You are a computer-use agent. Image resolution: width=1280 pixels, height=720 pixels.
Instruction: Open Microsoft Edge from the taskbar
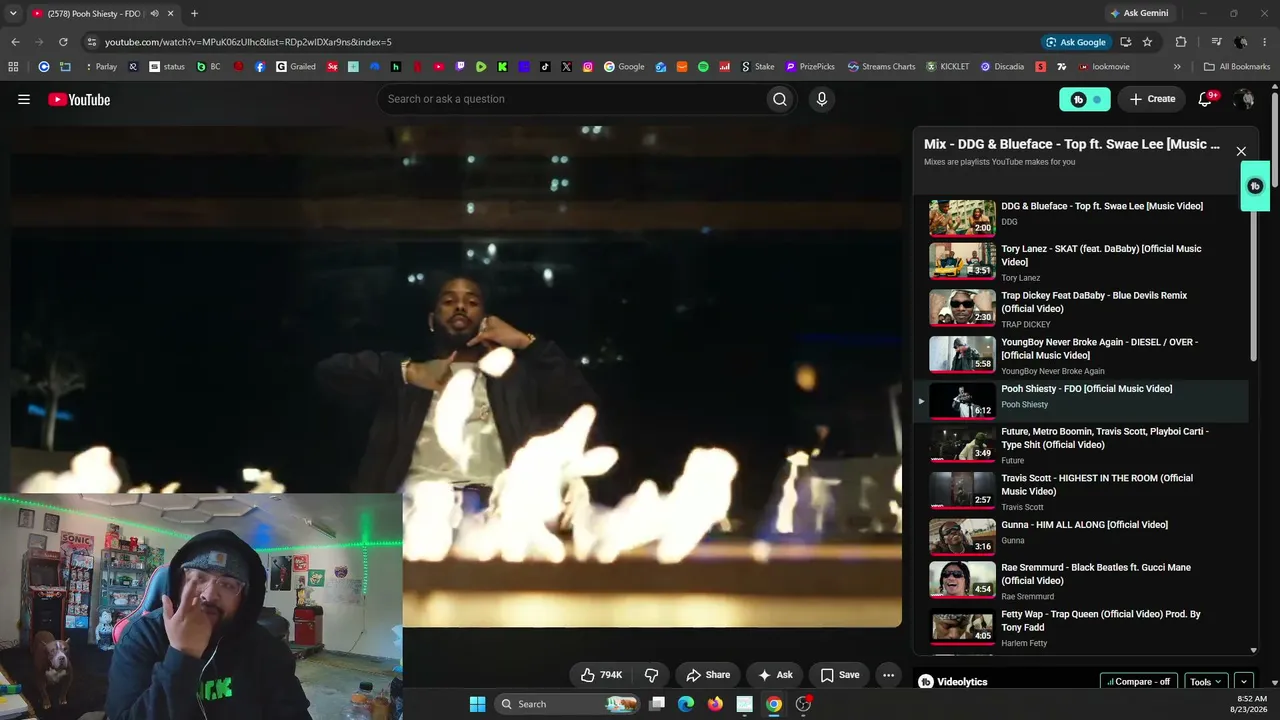686,704
